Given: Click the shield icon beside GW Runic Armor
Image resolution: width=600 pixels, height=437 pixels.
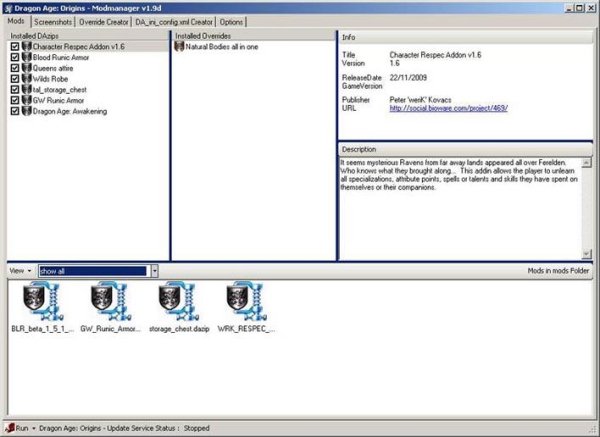Looking at the screenshot, I should (x=26, y=100).
